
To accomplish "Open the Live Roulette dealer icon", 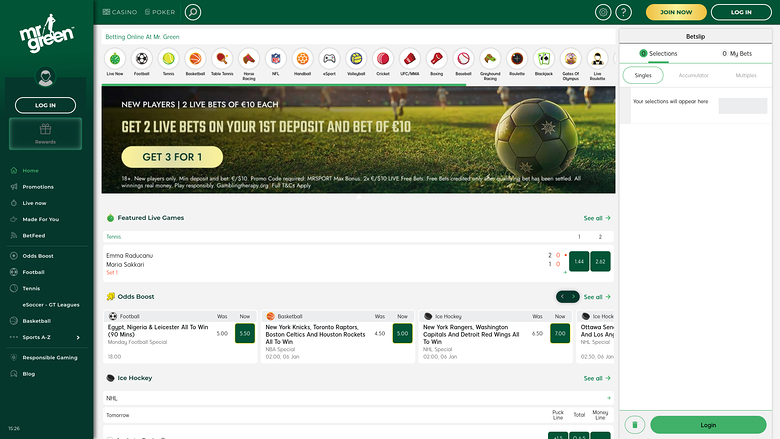I will [597, 59].
